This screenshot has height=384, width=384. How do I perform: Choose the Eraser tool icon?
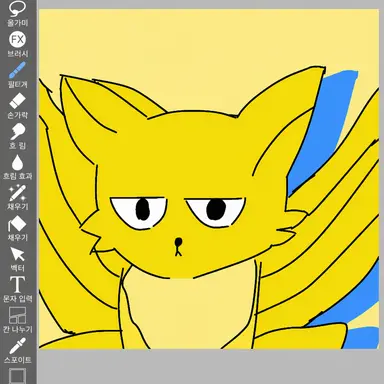click(17, 101)
